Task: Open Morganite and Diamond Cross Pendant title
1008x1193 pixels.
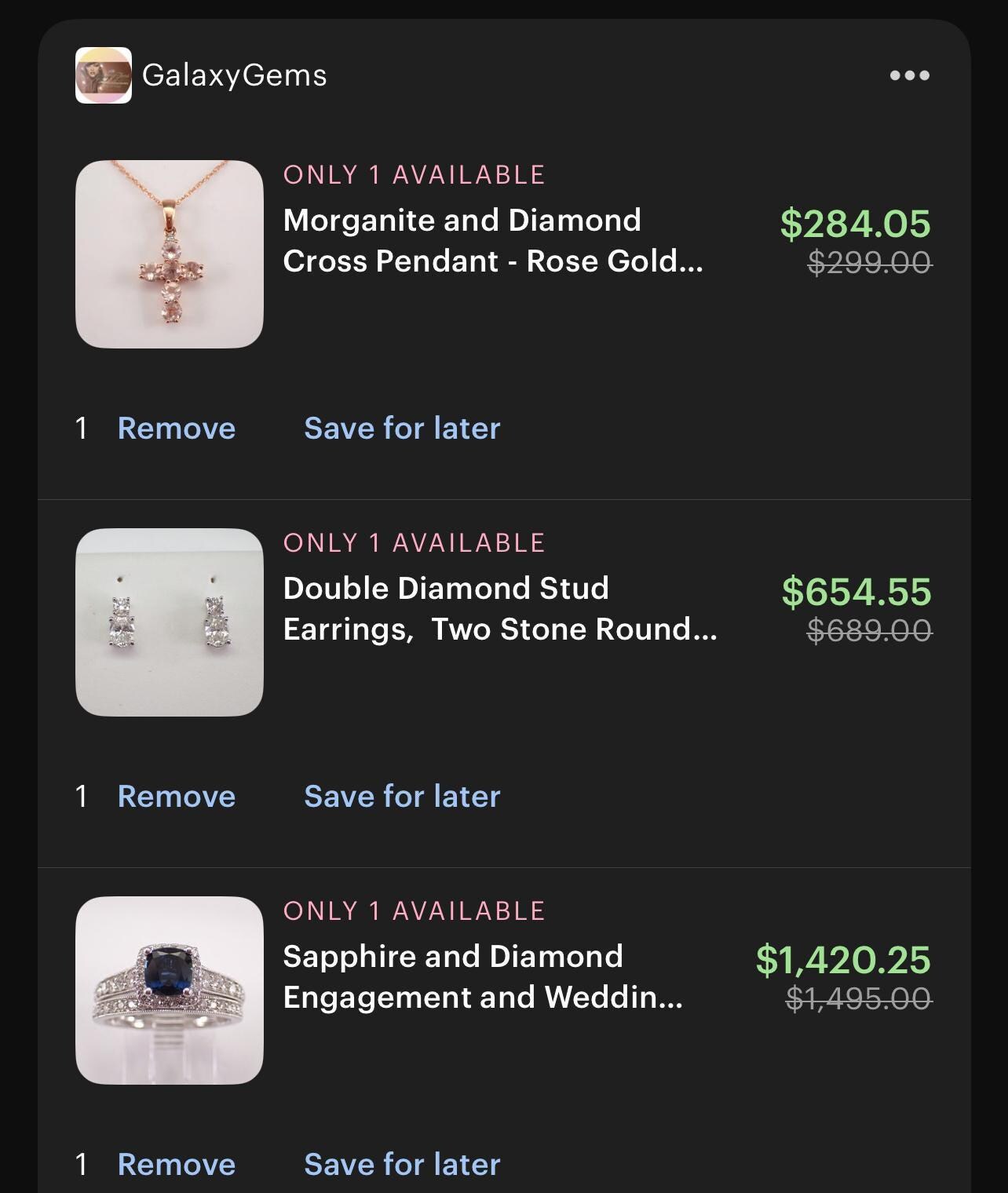Action: point(493,240)
